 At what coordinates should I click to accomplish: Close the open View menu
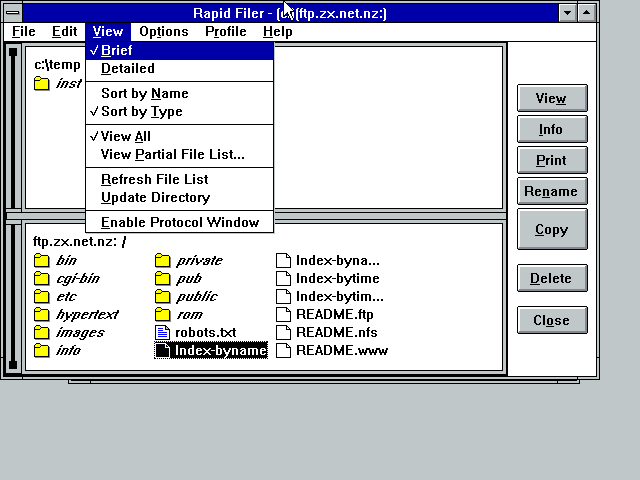point(108,31)
